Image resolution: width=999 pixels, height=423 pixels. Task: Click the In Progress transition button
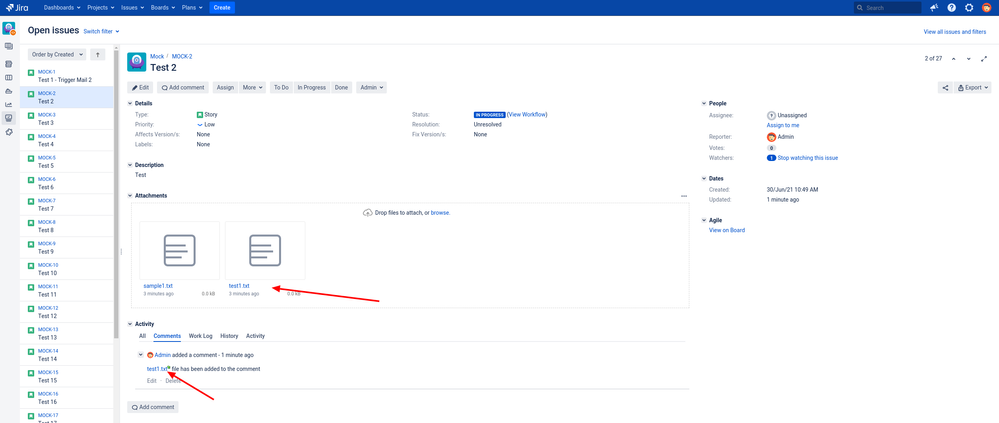tap(312, 88)
